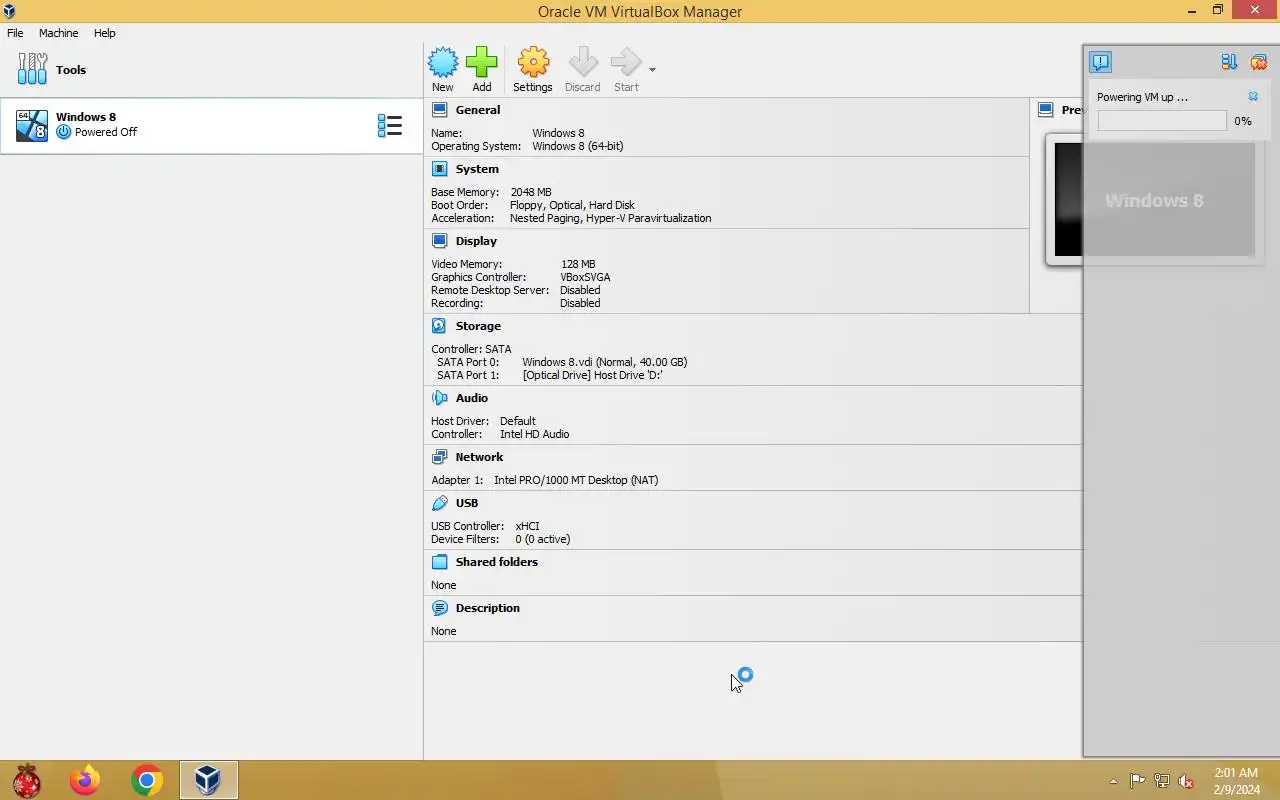Viewport: 1280px width, 800px height.
Task: Click the Audio section speaker icon
Action: 439,398
